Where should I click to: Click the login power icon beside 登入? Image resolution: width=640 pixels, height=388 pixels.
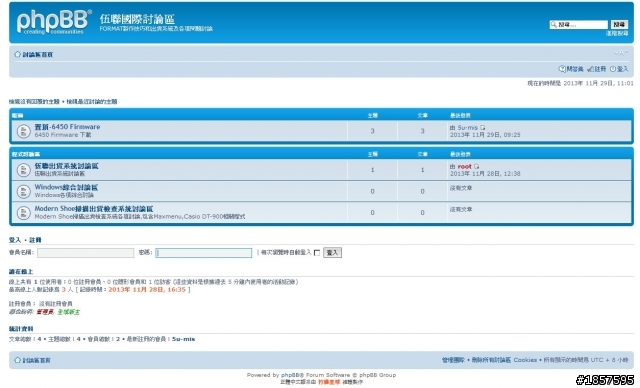(x=613, y=69)
